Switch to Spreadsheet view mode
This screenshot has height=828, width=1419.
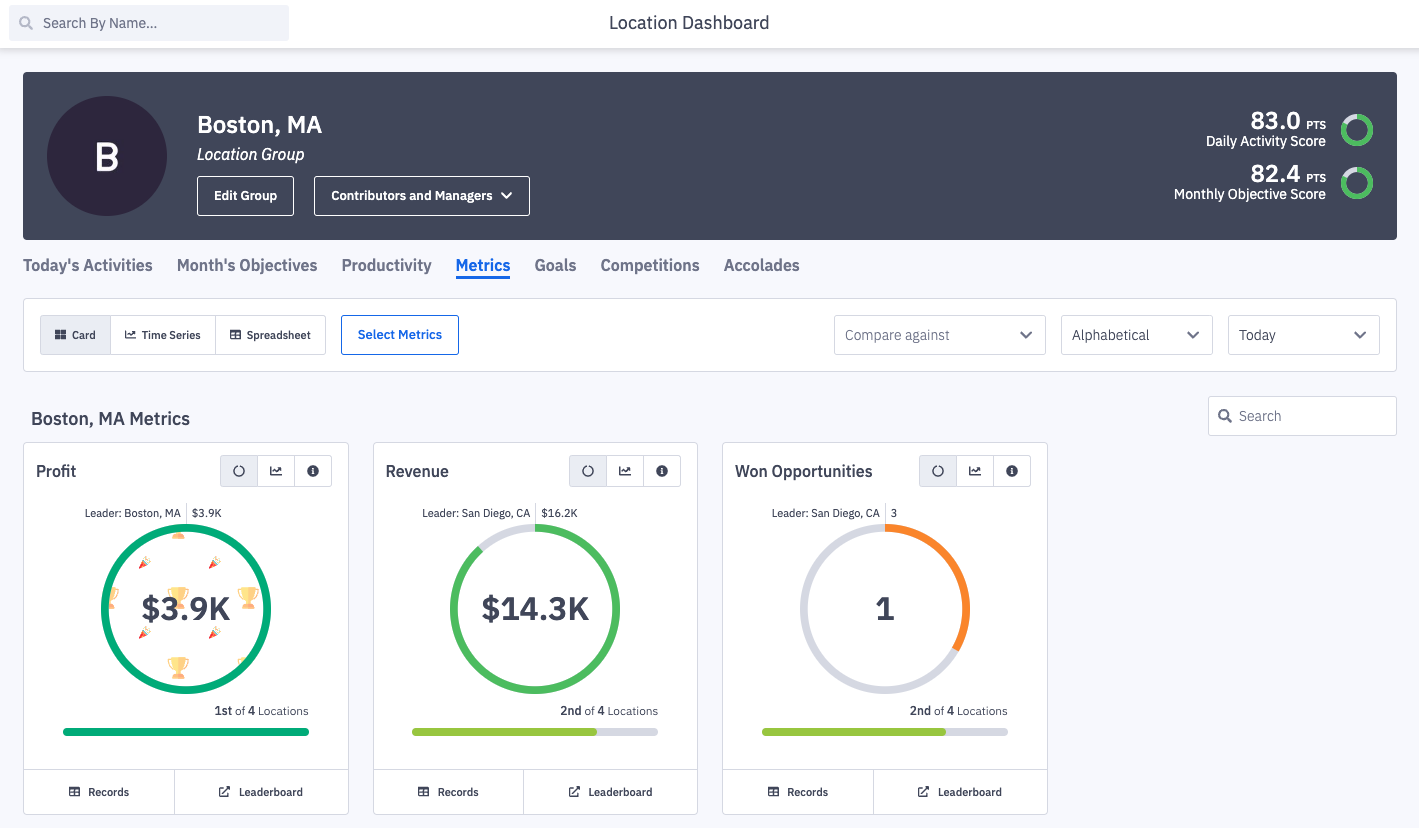(271, 335)
